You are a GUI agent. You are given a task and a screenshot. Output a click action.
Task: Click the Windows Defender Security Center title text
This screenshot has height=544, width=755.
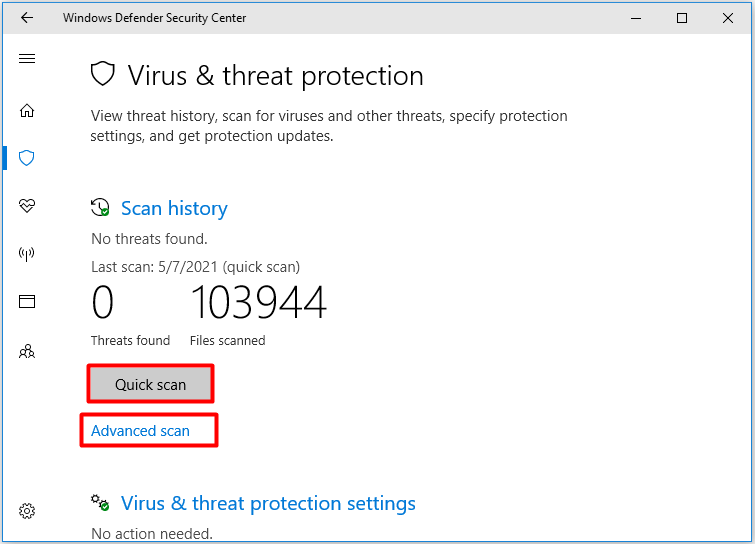(x=154, y=18)
